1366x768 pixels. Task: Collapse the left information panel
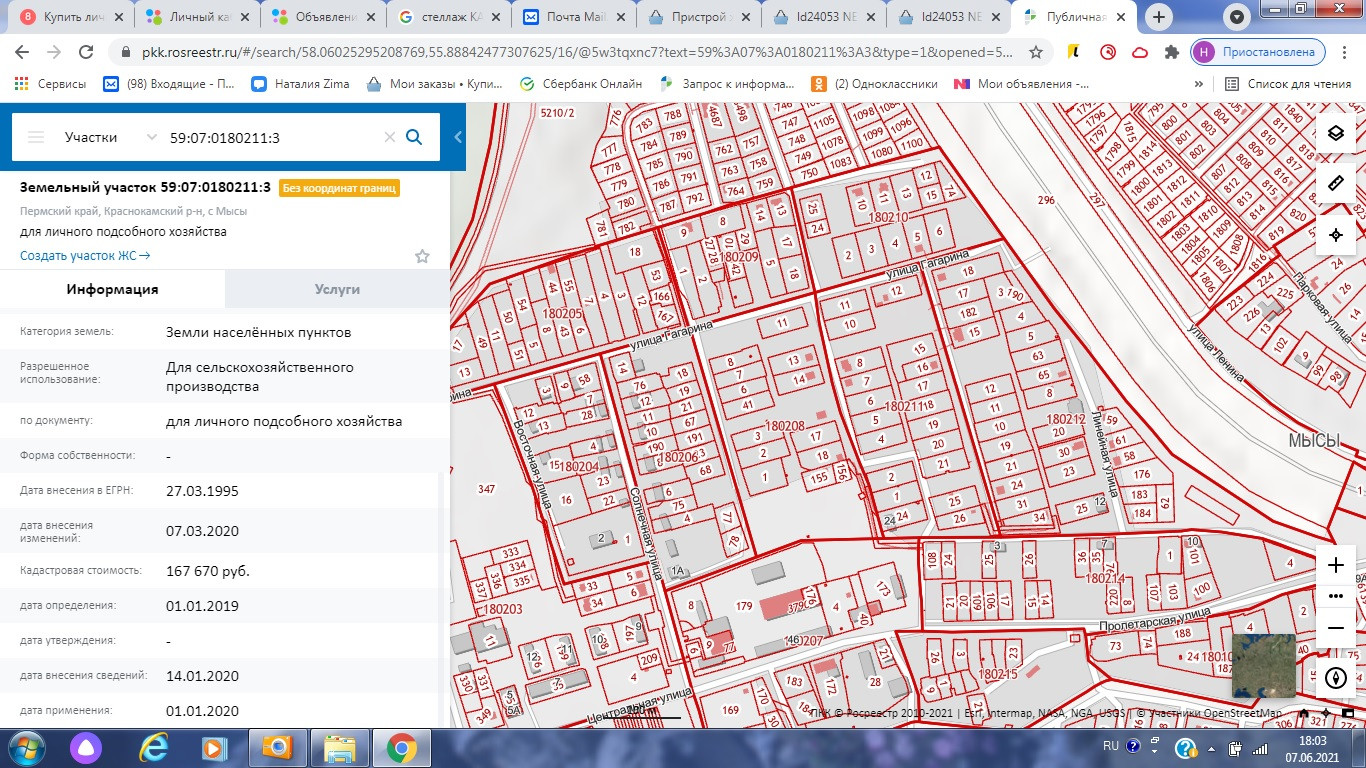click(458, 137)
